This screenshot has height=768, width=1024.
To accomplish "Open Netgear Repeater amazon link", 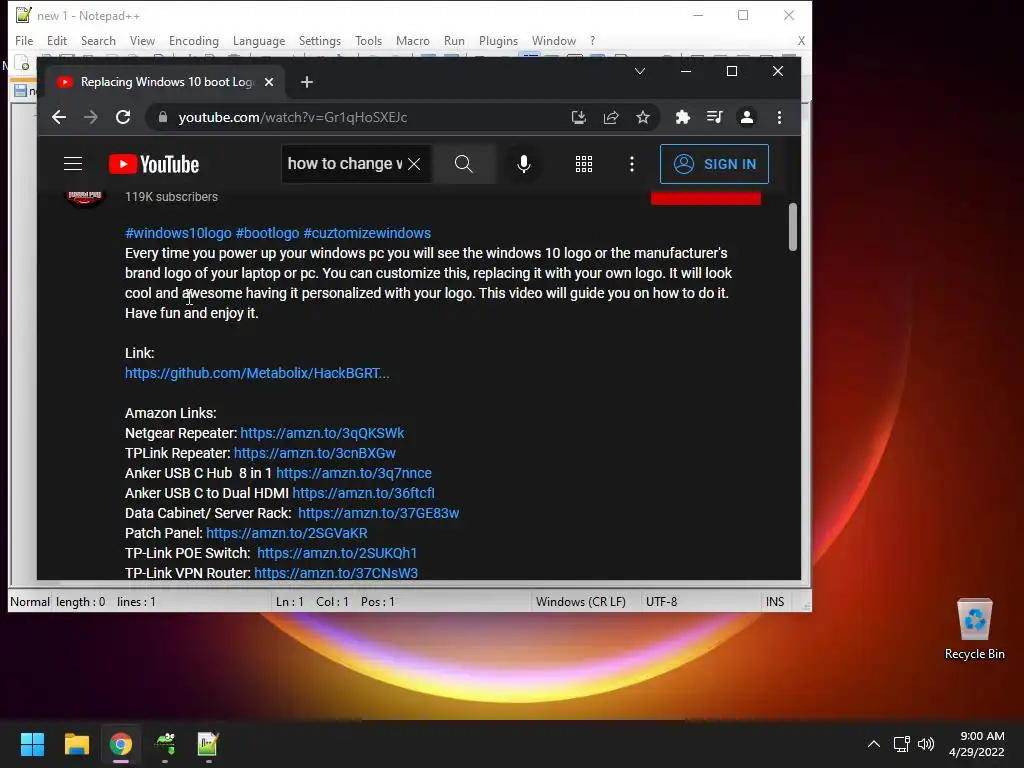I will pos(322,433).
